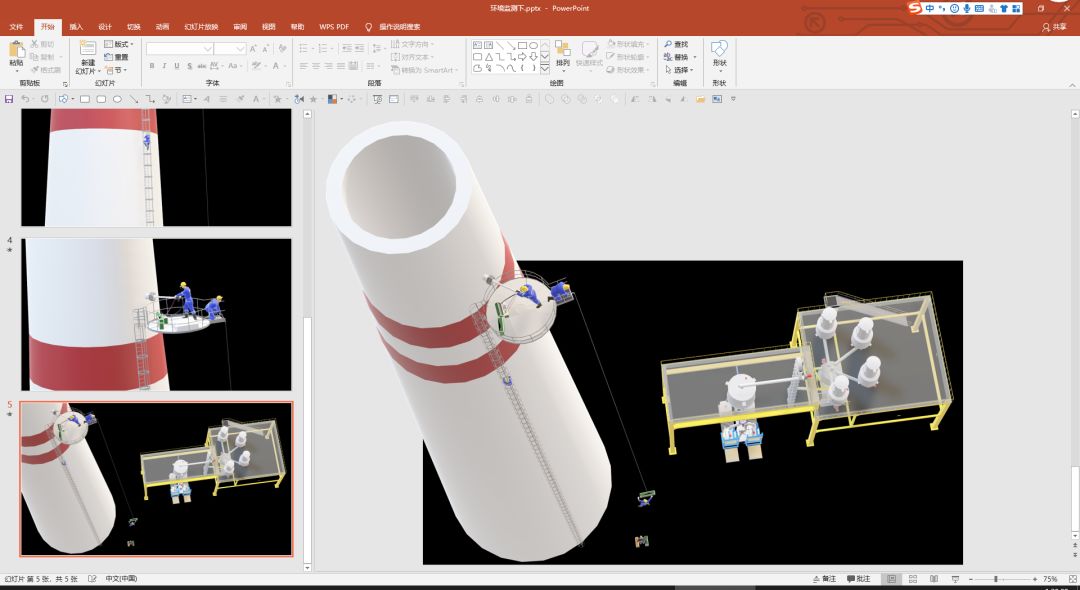Open the Section (节) dropdown
This screenshot has height=590, width=1080.
pos(116,70)
